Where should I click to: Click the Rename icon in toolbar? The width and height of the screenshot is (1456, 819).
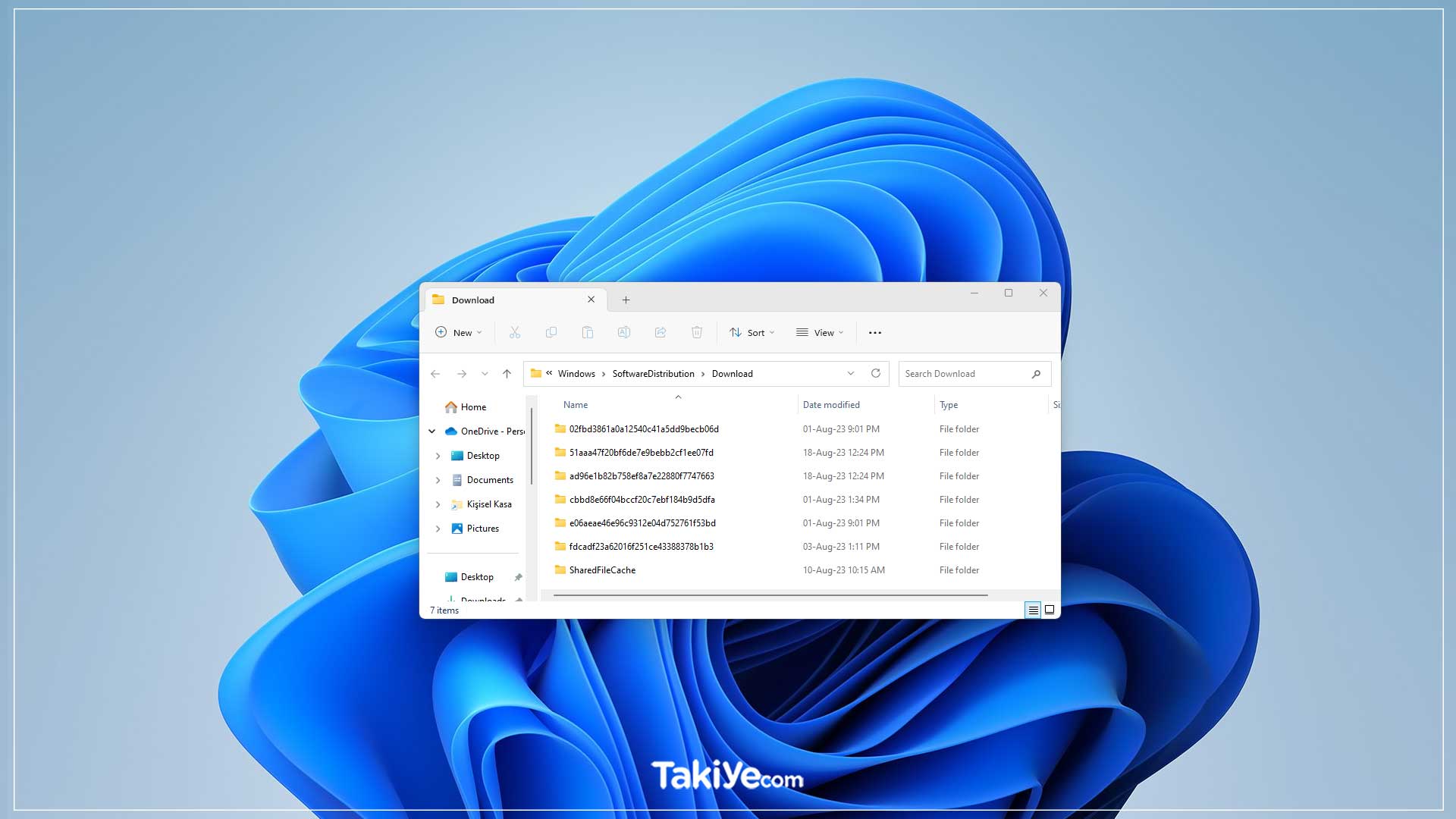(624, 332)
